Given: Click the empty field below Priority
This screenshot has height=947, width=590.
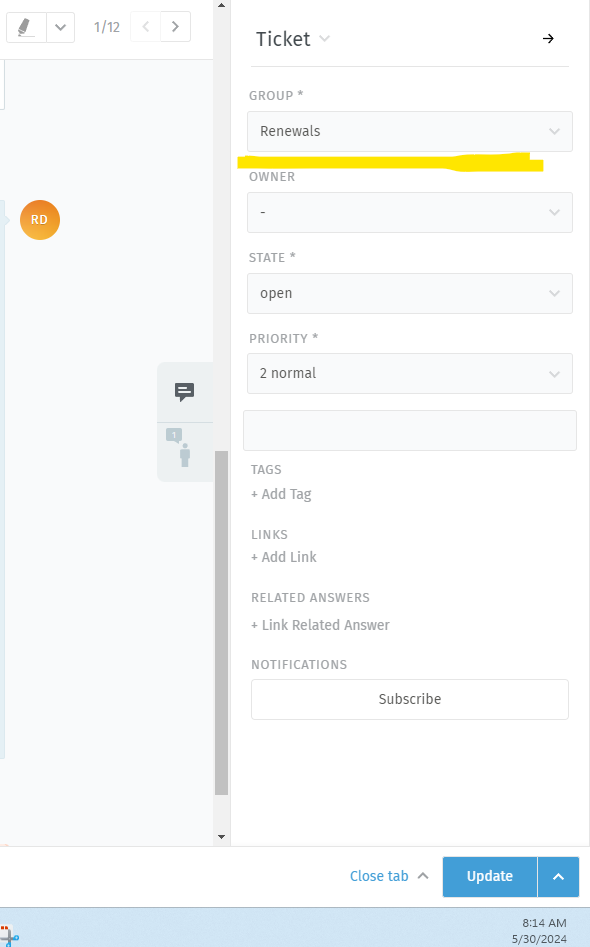Looking at the screenshot, I should click(x=409, y=431).
